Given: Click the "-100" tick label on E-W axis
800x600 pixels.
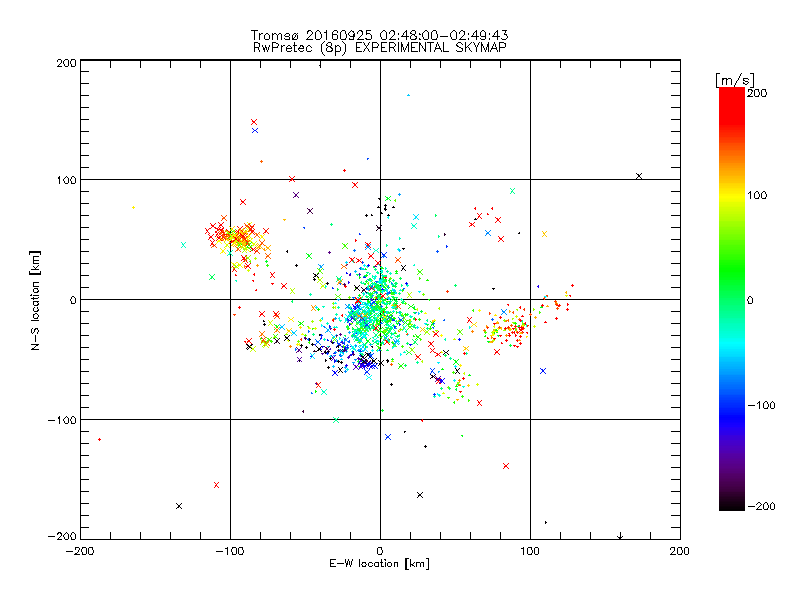Looking at the screenshot, I should click(230, 552).
